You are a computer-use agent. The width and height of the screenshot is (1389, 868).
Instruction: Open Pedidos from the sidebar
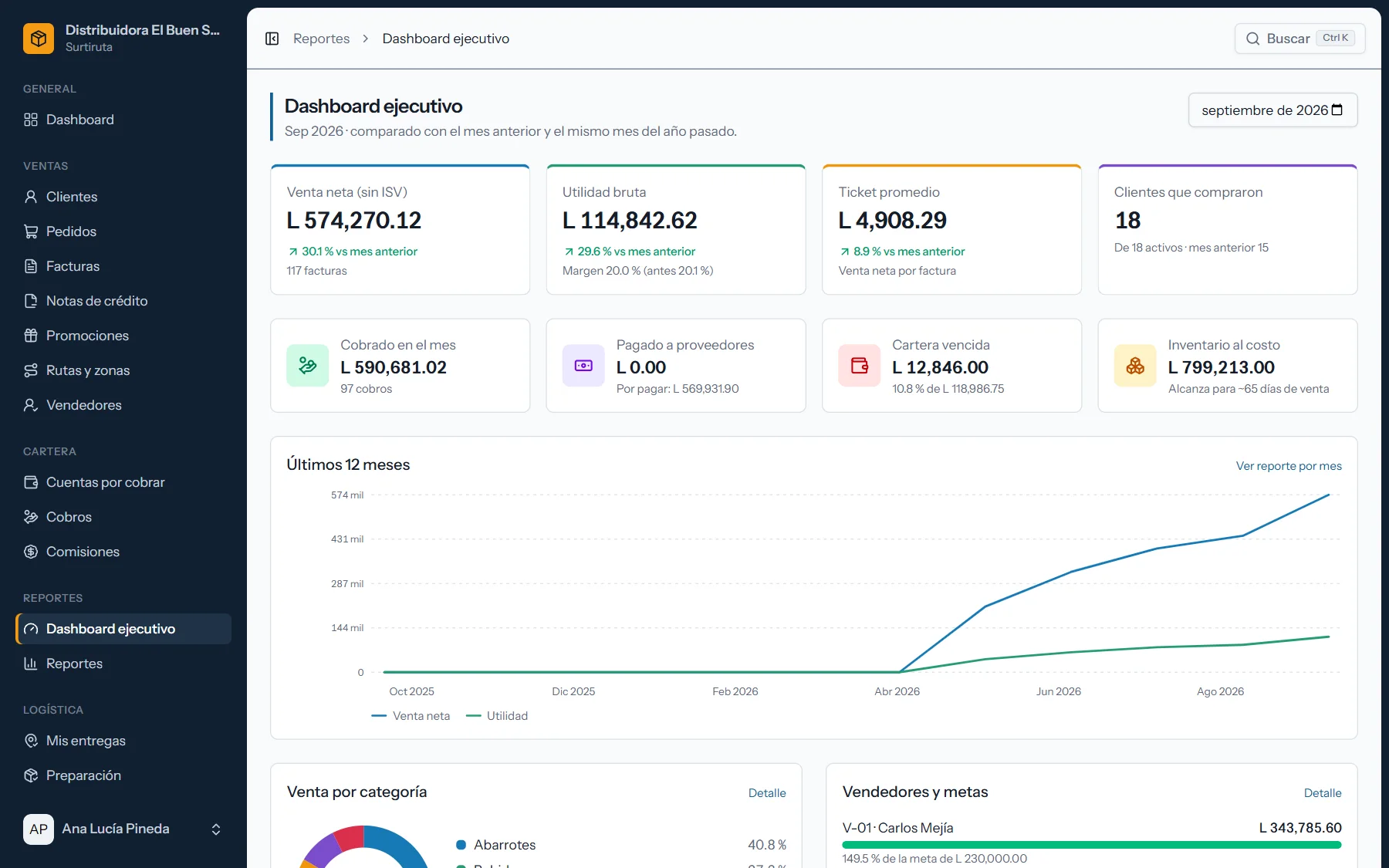pyautogui.click(x=123, y=231)
